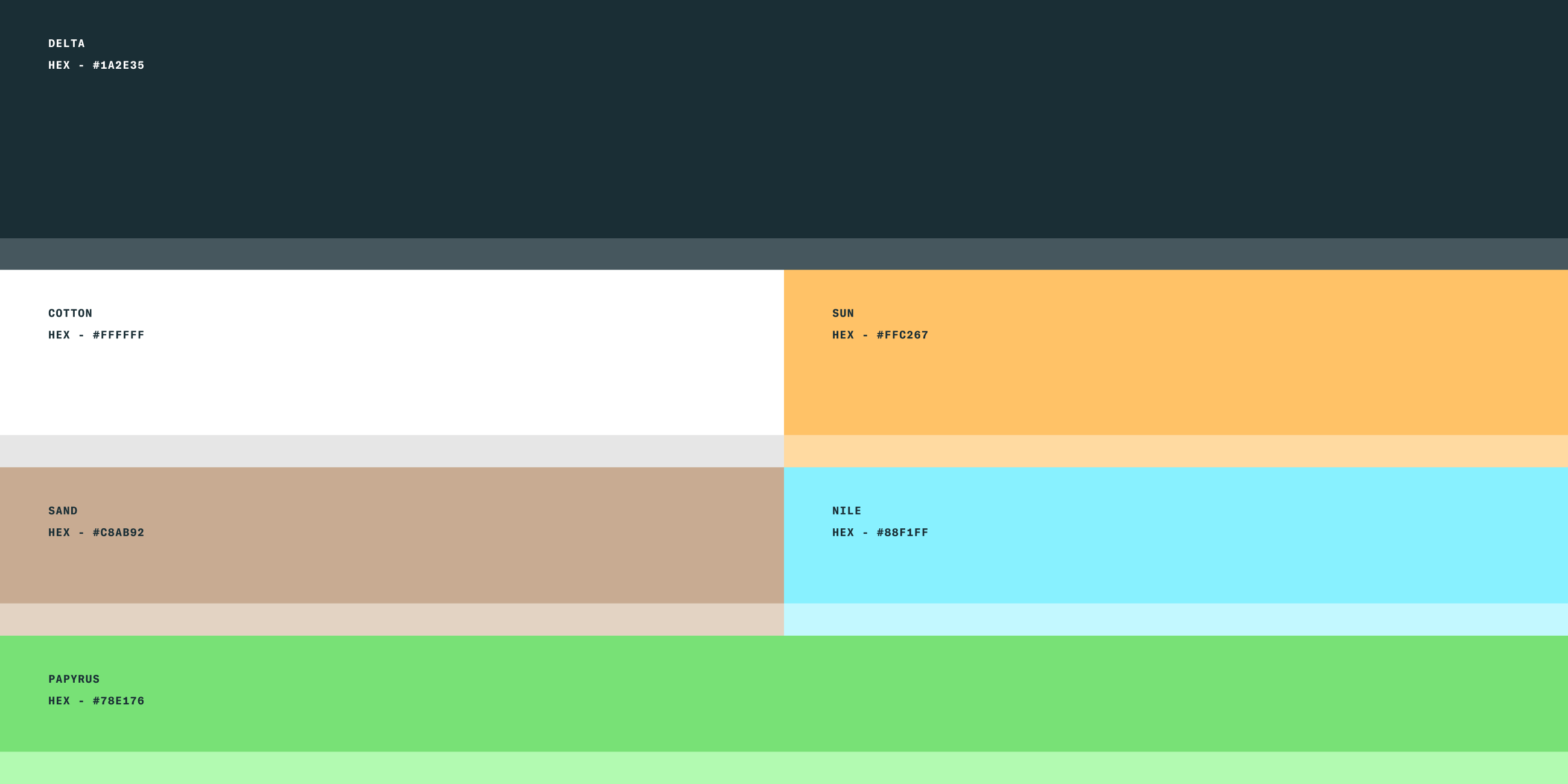Click the light tint strip under Delta
The height and width of the screenshot is (784, 1568).
coord(784,254)
